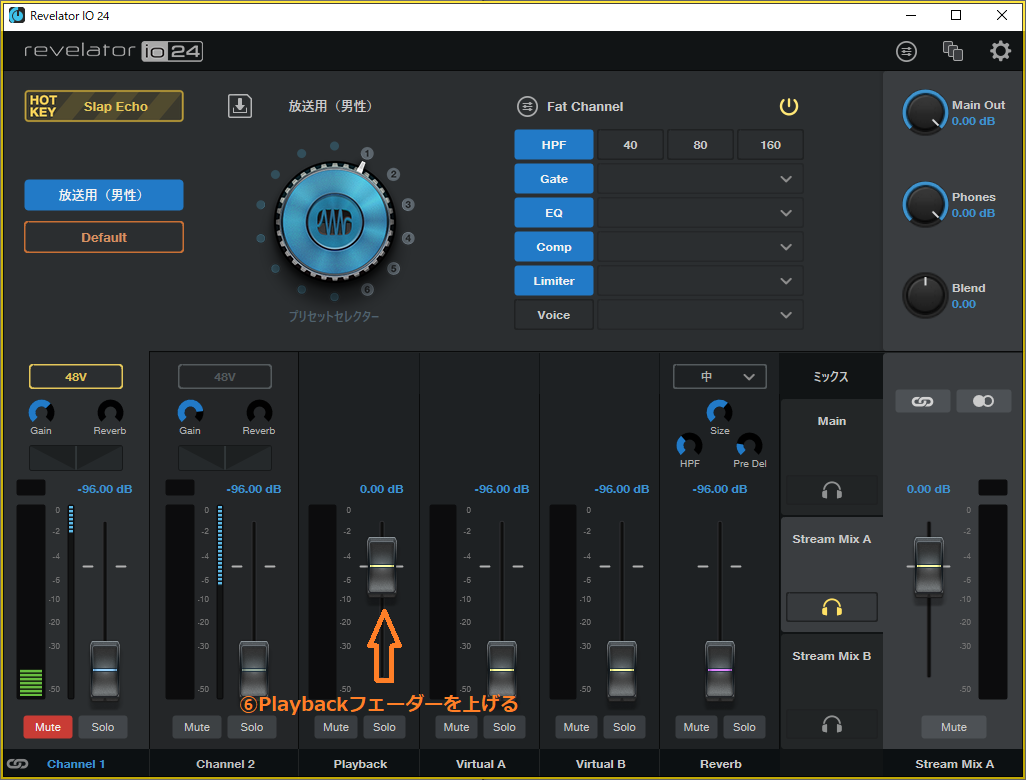1026x780 pixels.
Task: Set HPF frequency to 160
Action: pyautogui.click(x=770, y=145)
